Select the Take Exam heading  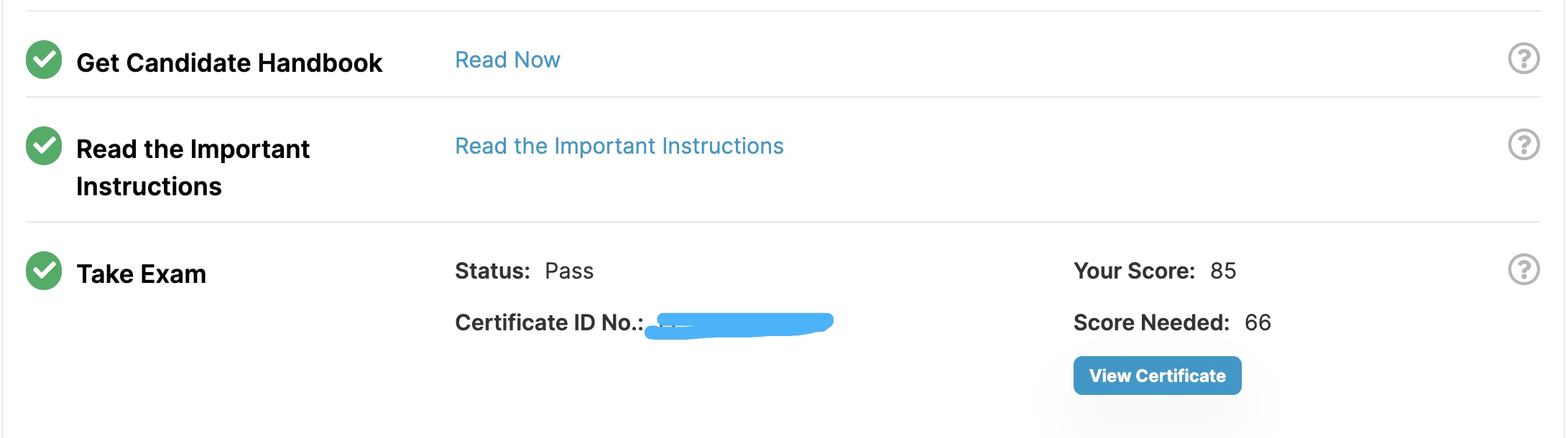[142, 274]
